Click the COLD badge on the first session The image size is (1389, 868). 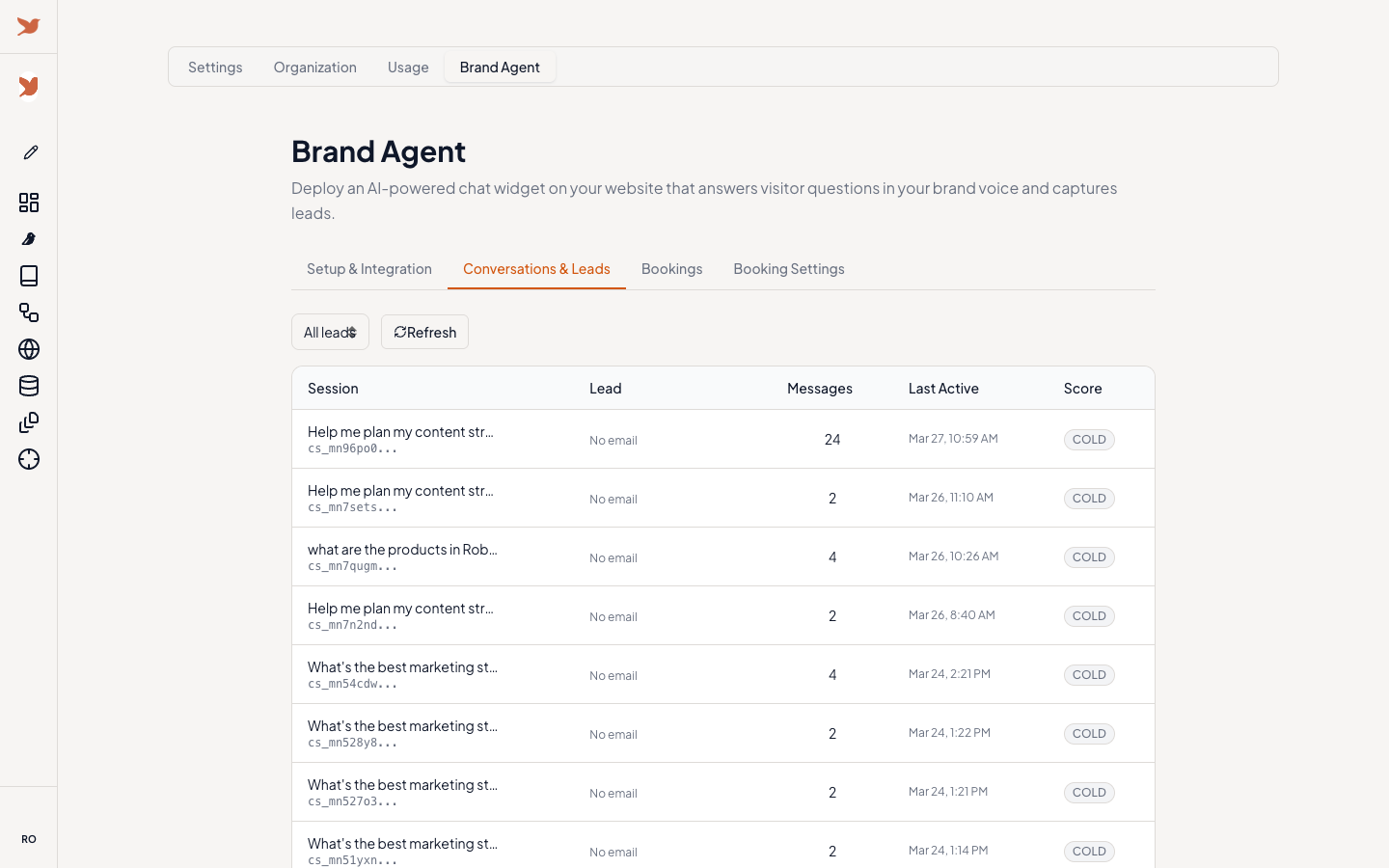pyautogui.click(x=1089, y=439)
